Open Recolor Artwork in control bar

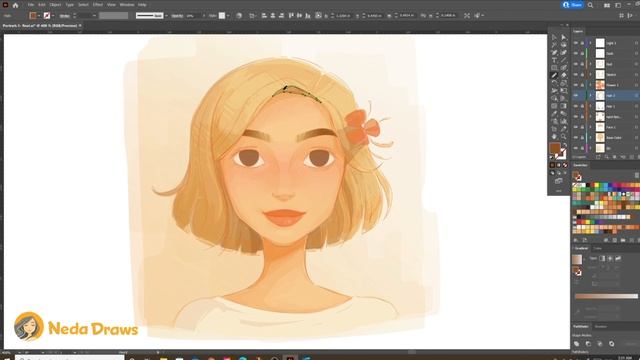(239, 16)
